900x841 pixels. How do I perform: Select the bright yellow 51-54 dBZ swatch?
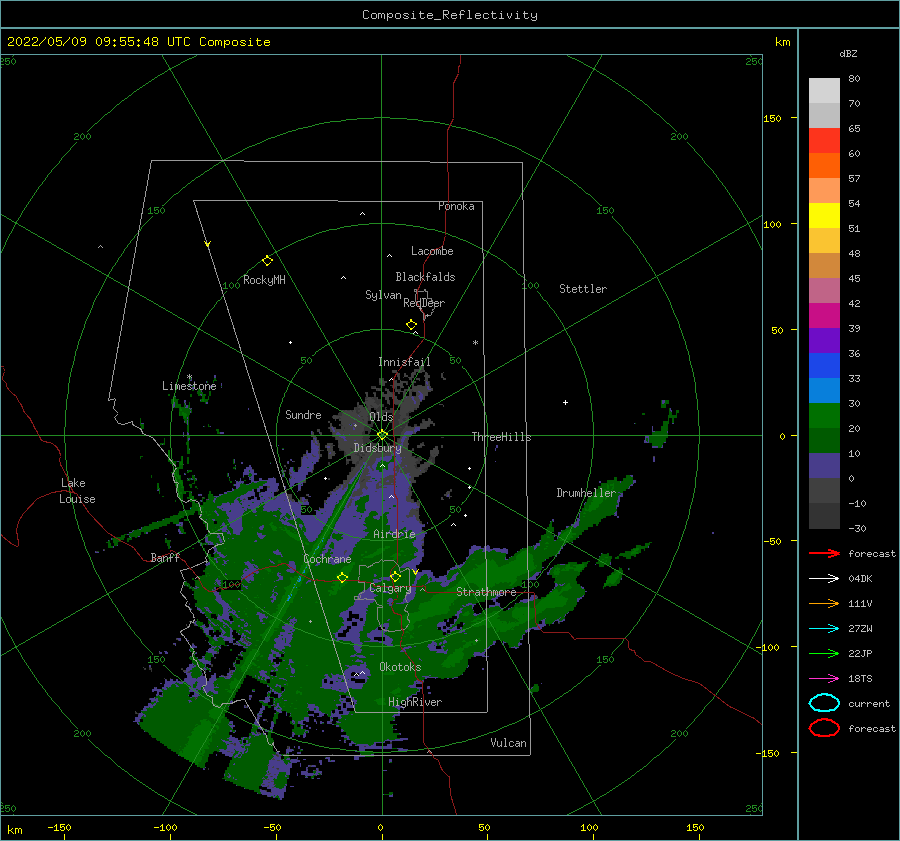click(x=824, y=215)
